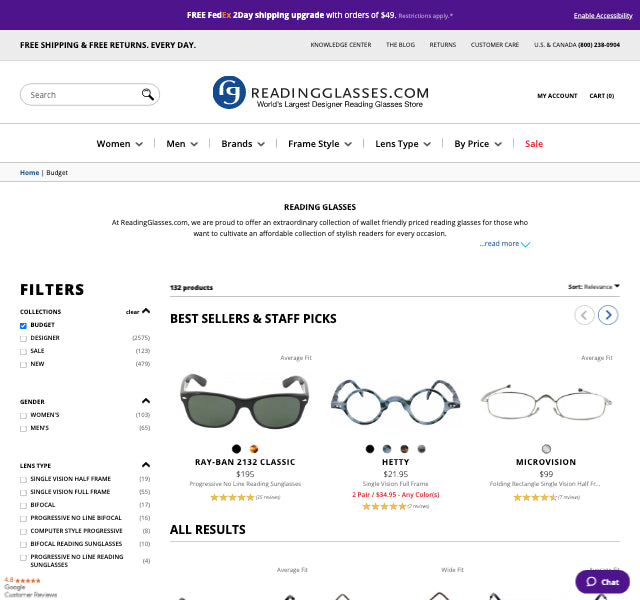Select silver swatch for Microvision
Image resolution: width=640 pixels, height=600 pixels.
click(546, 449)
